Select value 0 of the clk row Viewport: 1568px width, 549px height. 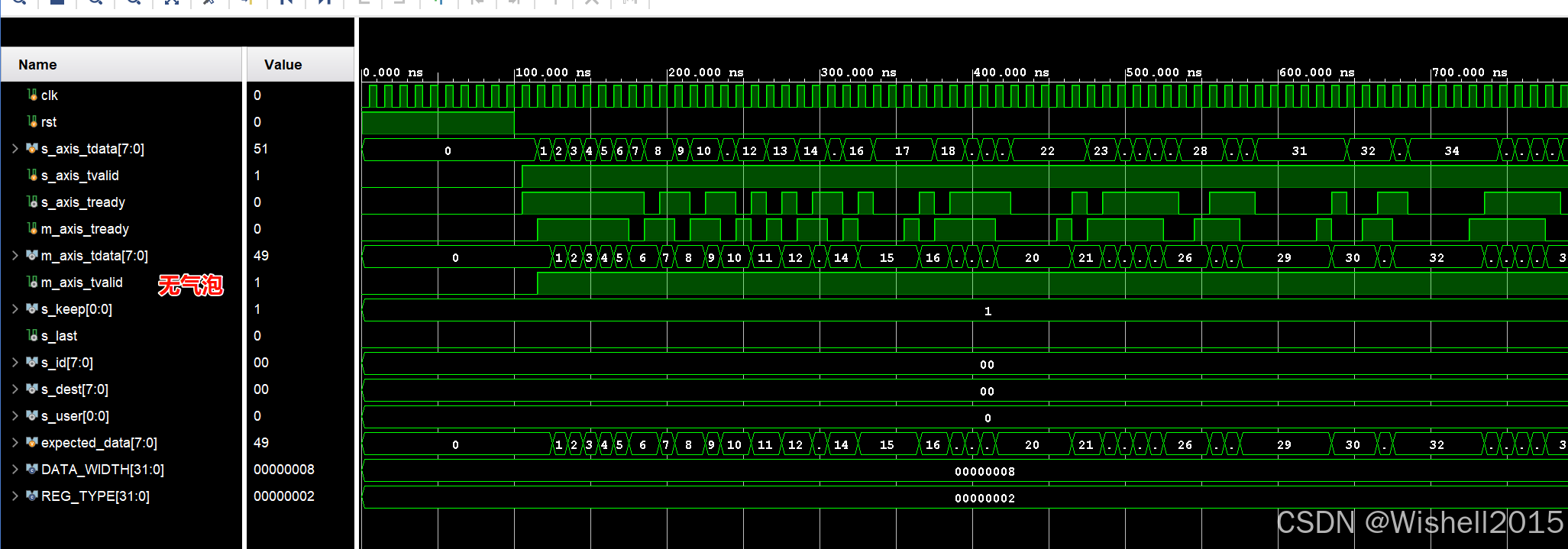257,95
